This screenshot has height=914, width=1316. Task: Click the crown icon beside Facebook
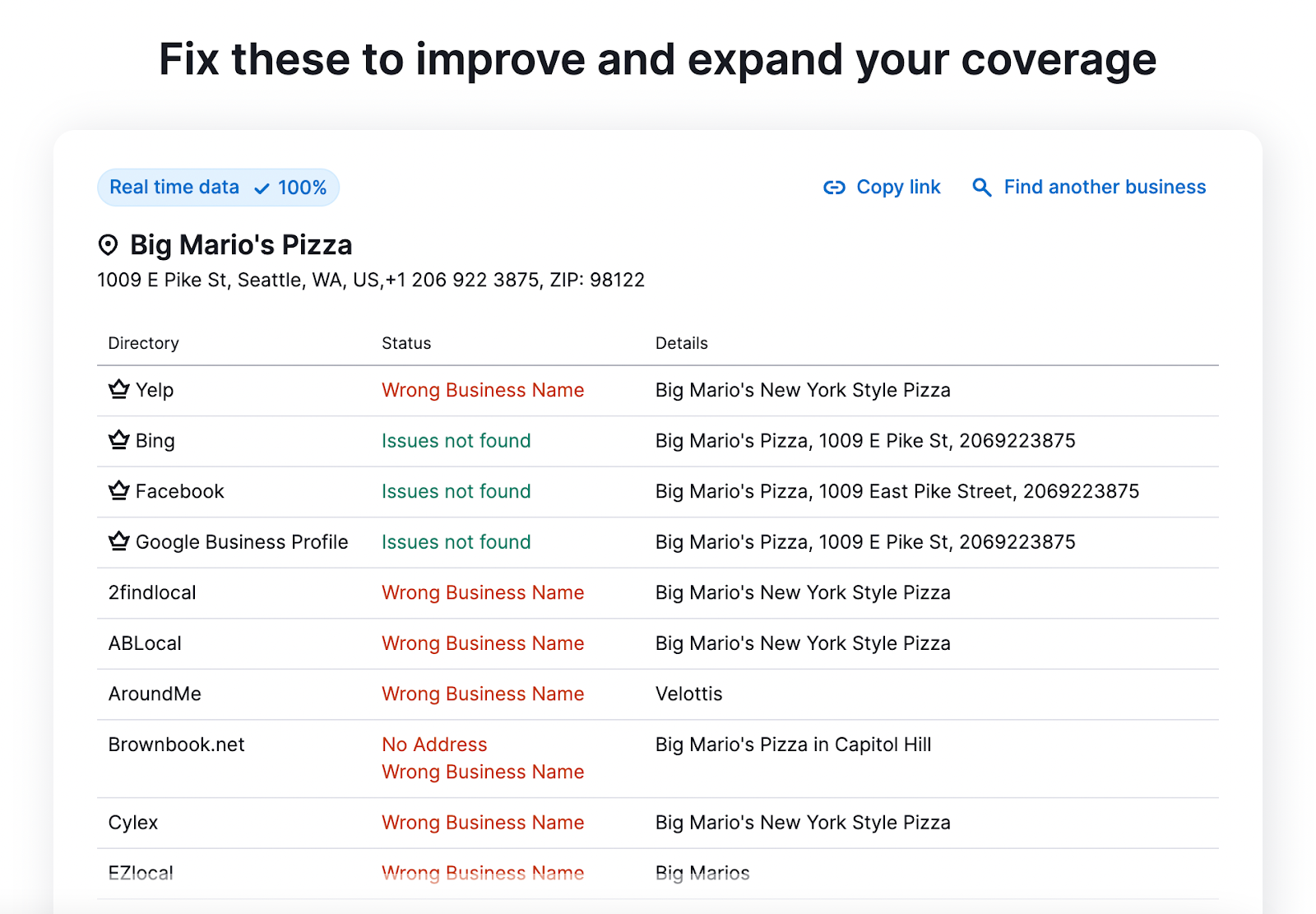[118, 490]
